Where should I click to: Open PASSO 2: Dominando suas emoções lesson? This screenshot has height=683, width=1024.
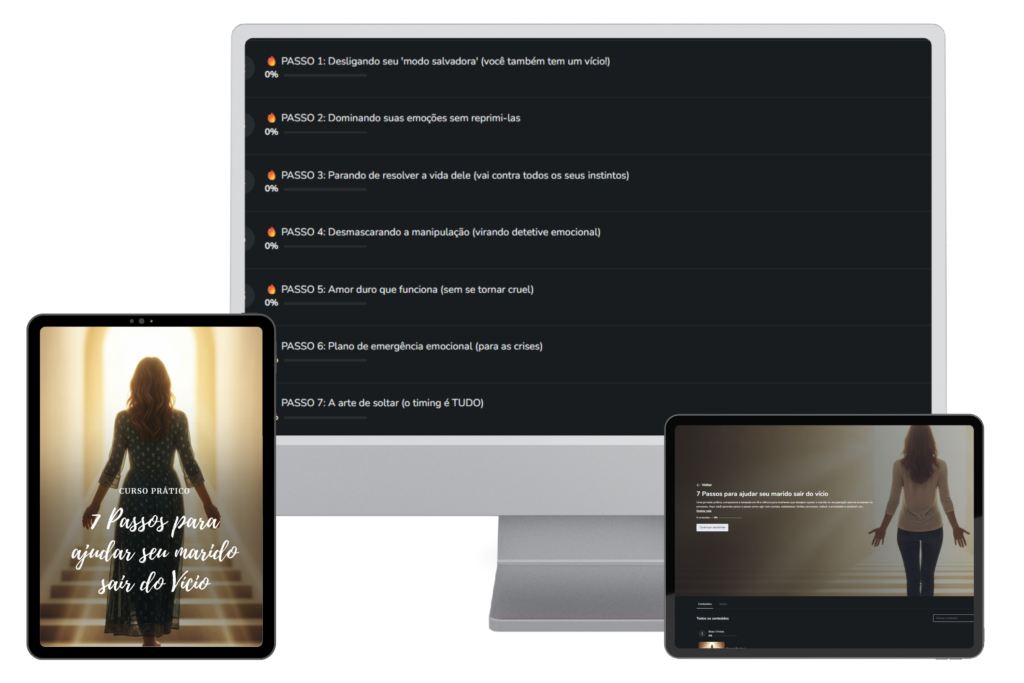click(400, 118)
